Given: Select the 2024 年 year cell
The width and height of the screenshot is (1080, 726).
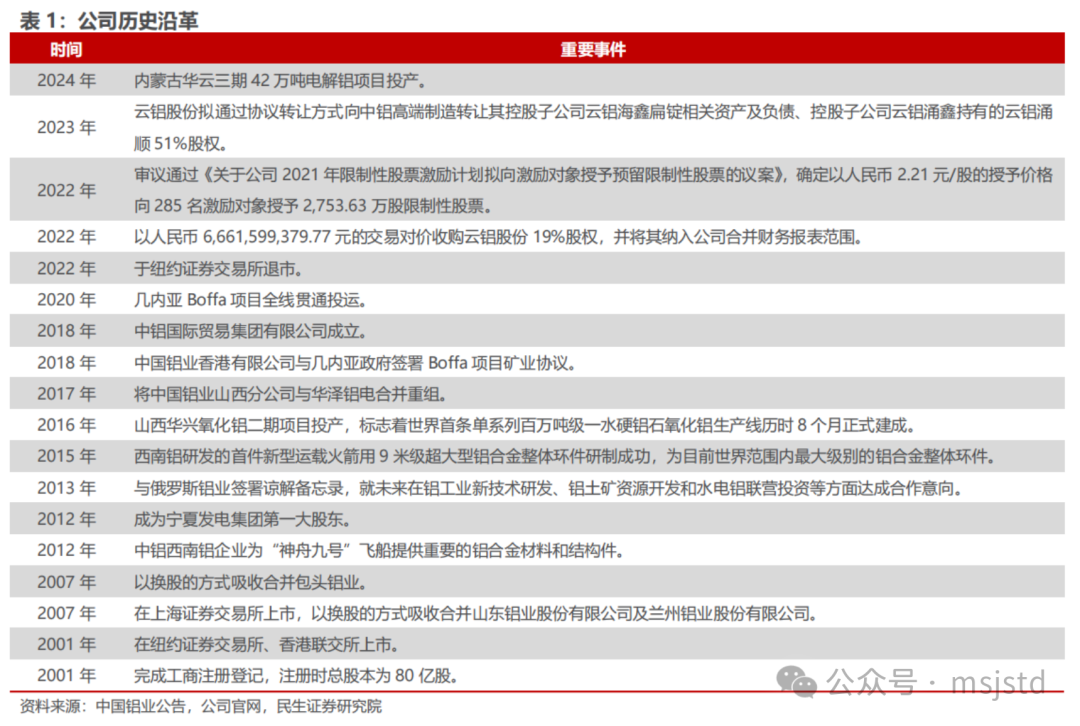Looking at the screenshot, I should click(x=66, y=81).
